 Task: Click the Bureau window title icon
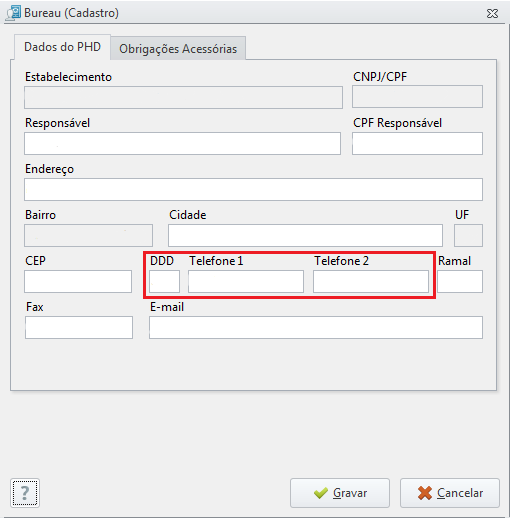[x=14, y=13]
